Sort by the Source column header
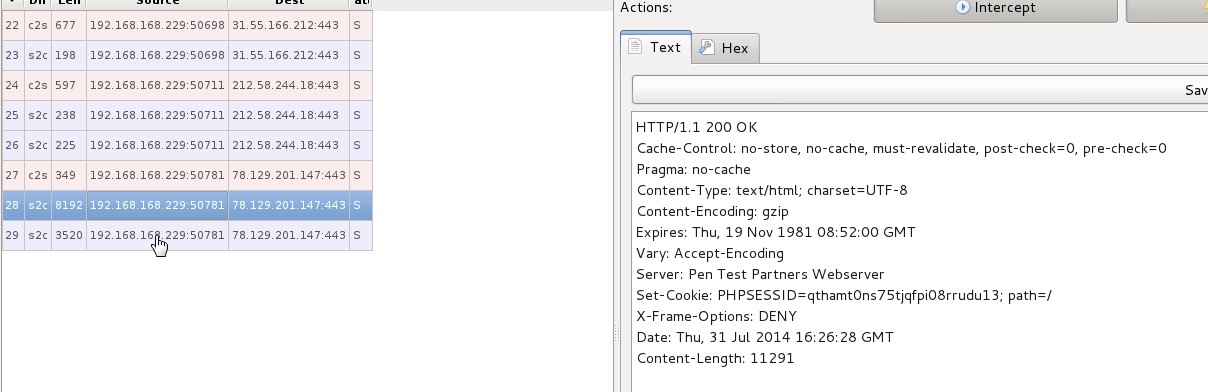This screenshot has height=392, width=1208. point(157,4)
